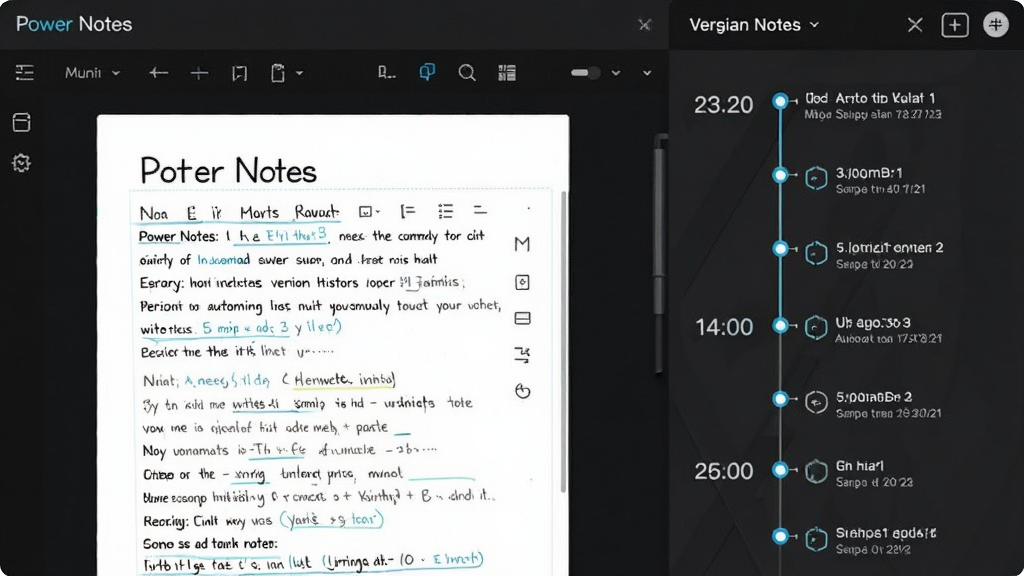Click restore icon for Ub ago:363 version
Screen dimensions: 1024x576
[x=816, y=327]
